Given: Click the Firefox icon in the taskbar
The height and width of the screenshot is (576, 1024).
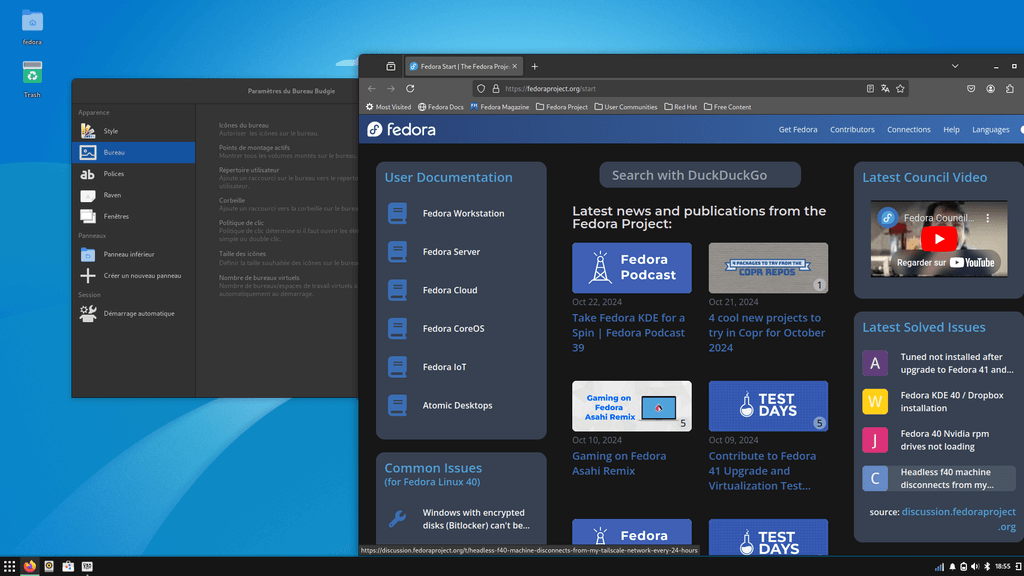Looking at the screenshot, I should [x=29, y=566].
